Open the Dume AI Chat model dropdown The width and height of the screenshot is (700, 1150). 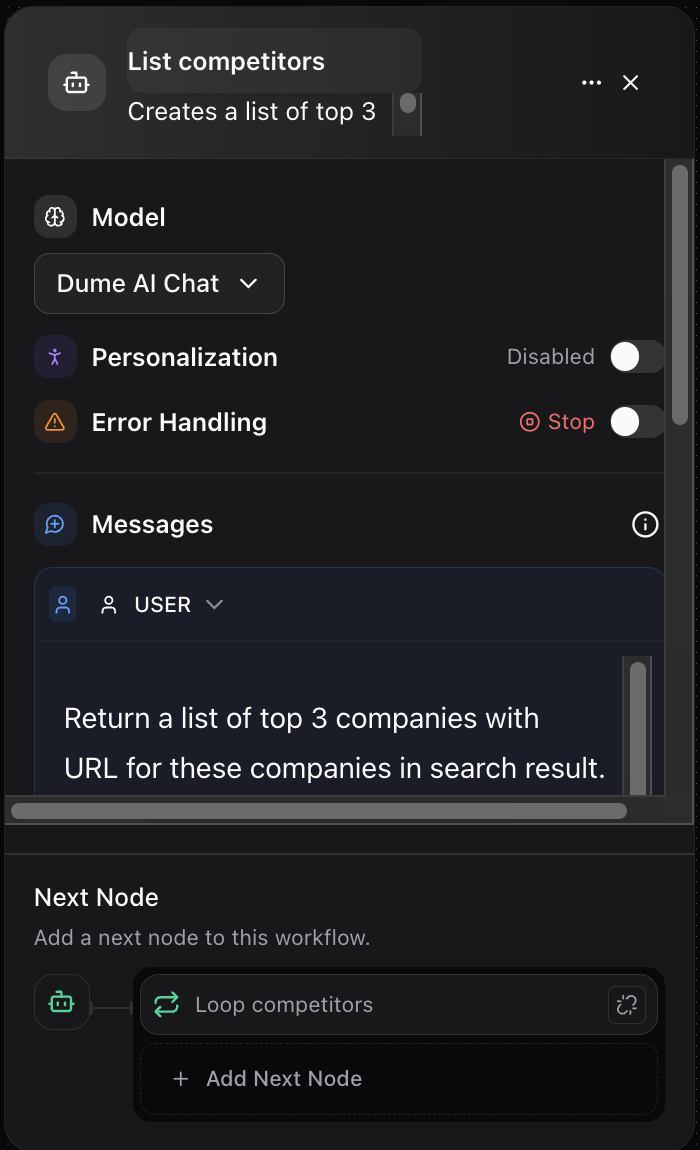[159, 283]
